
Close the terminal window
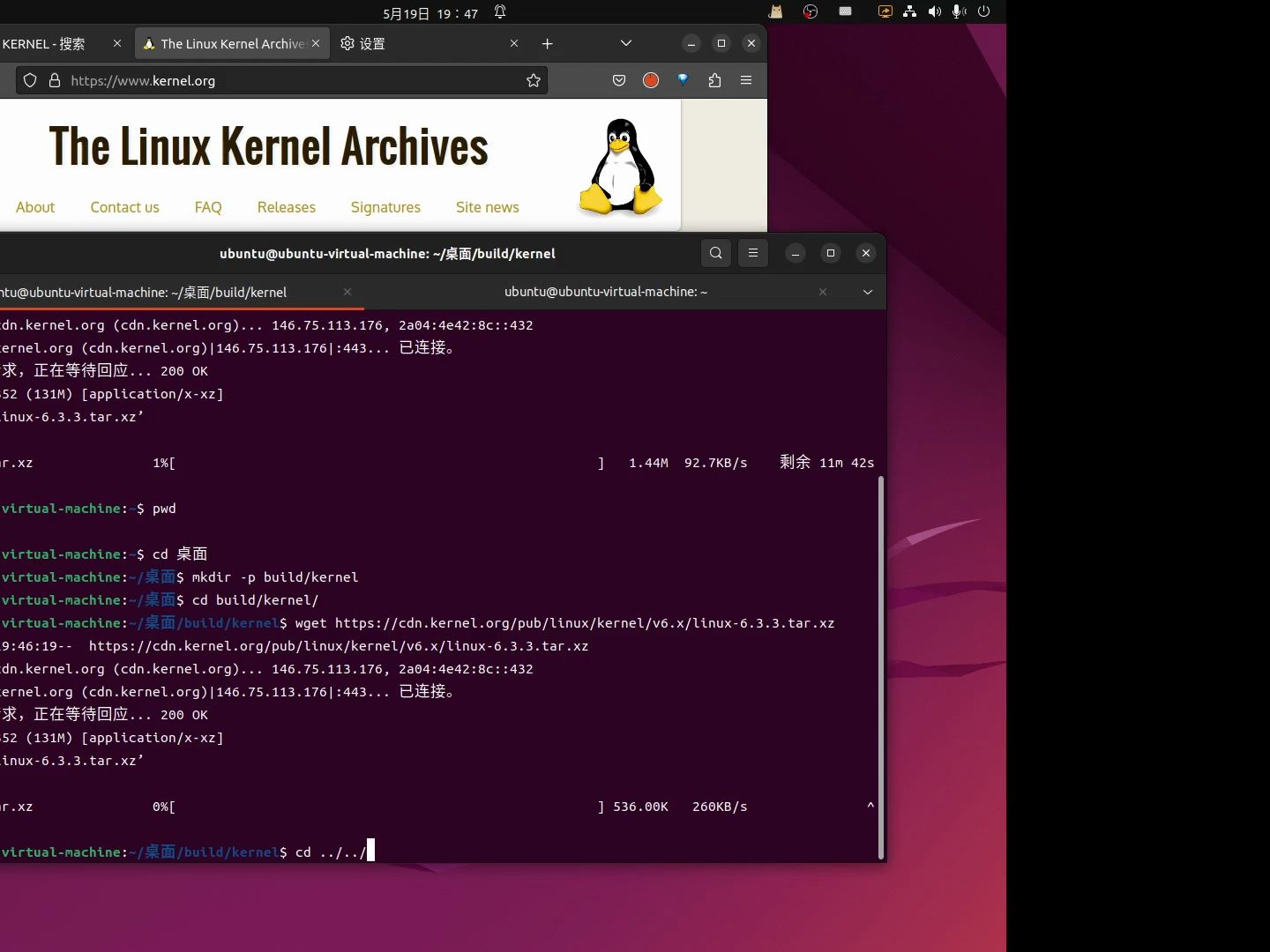pos(866,253)
